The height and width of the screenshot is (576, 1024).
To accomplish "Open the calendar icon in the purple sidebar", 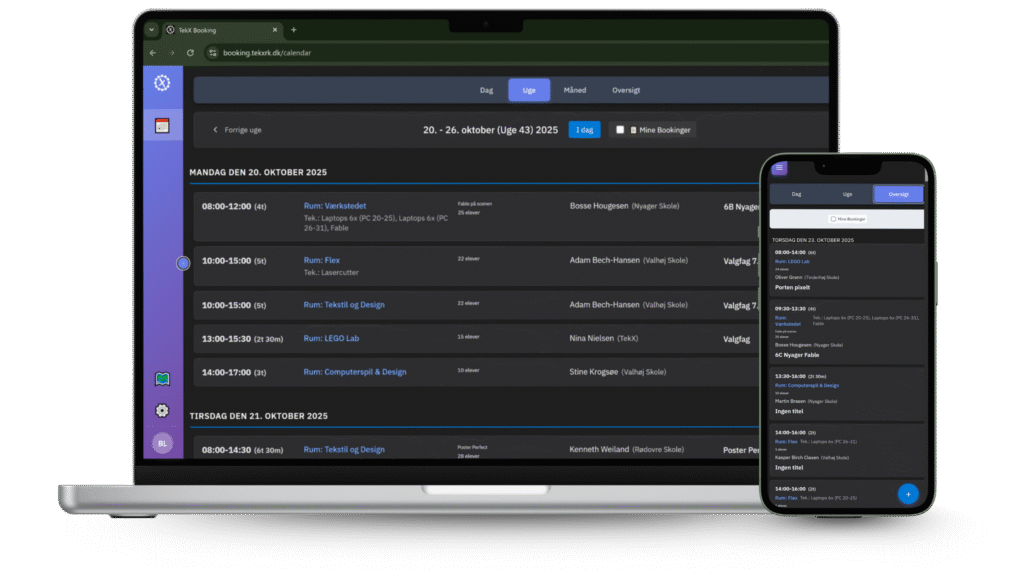I will pos(161,124).
